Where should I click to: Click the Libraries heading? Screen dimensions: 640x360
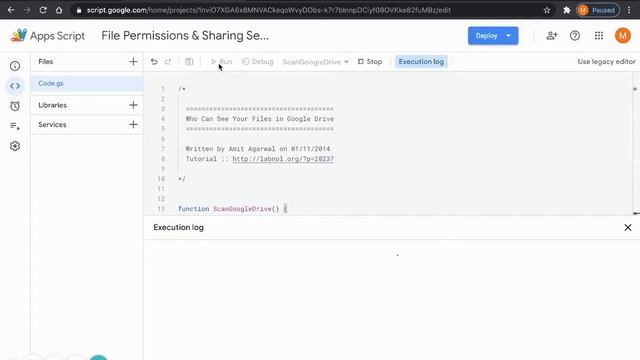pyautogui.click(x=52, y=105)
